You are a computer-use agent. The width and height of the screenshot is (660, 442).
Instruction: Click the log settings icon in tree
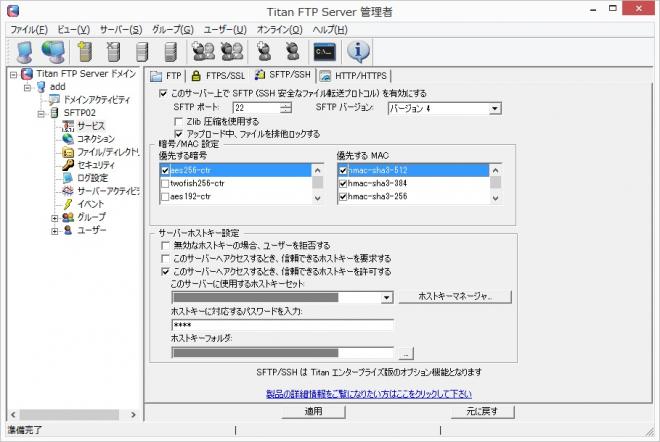(x=67, y=178)
